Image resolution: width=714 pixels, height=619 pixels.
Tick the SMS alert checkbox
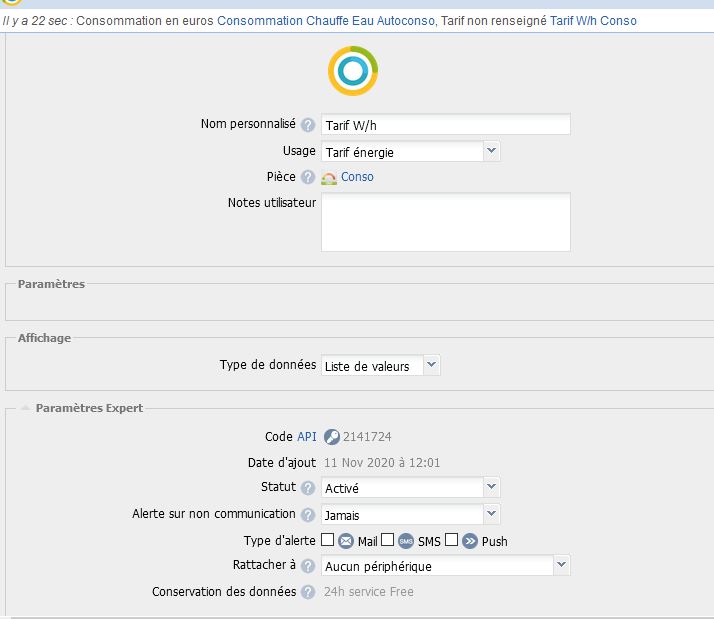(x=388, y=540)
